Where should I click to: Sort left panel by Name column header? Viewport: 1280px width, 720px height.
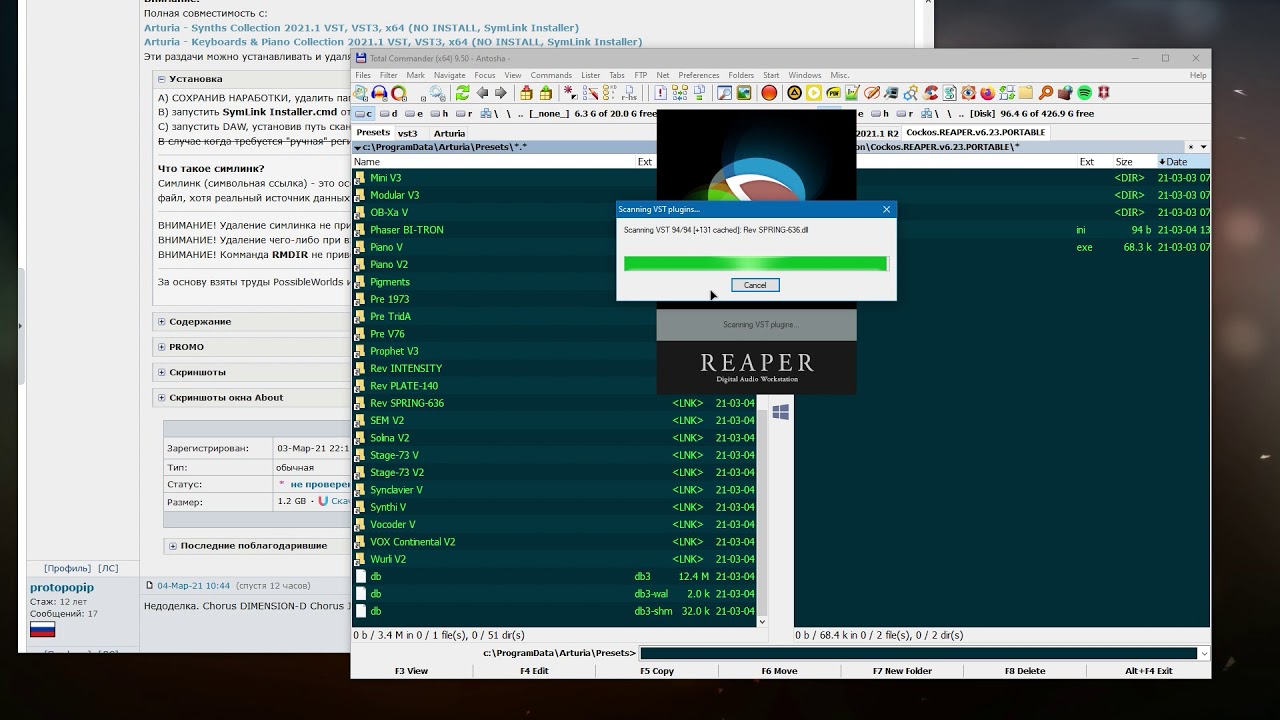pos(493,161)
